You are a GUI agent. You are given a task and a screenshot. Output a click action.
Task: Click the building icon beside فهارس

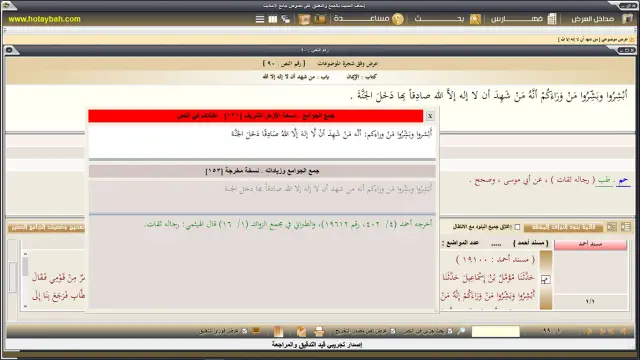pos(551,19)
